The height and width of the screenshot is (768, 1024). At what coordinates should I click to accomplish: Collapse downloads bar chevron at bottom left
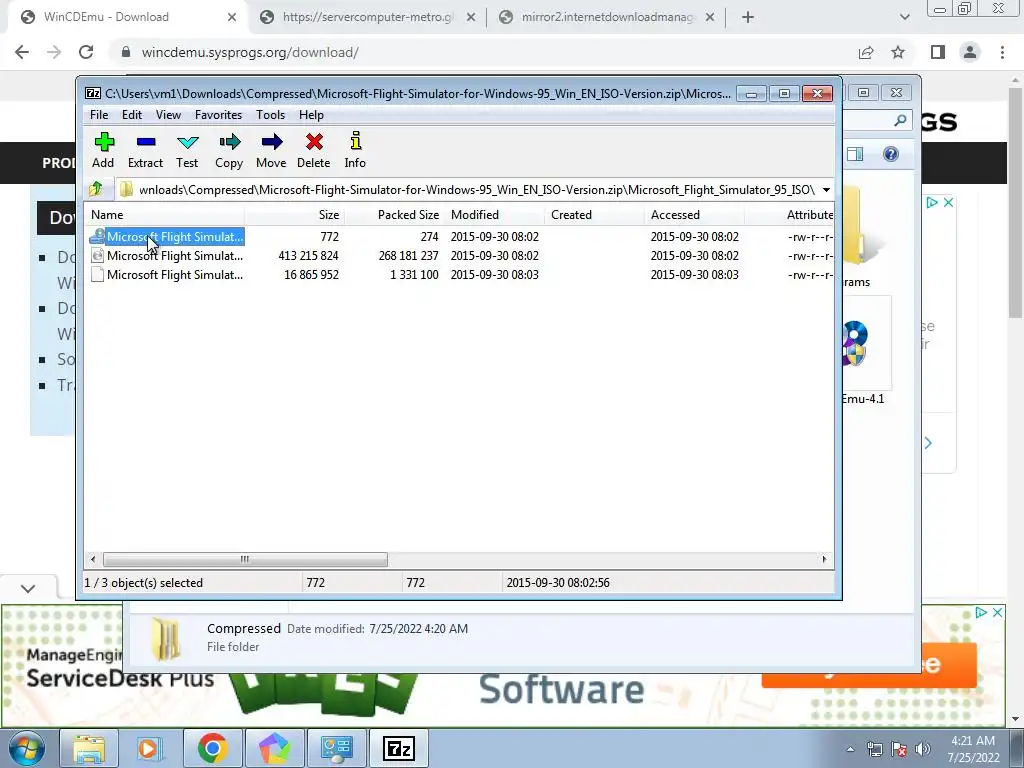27,588
